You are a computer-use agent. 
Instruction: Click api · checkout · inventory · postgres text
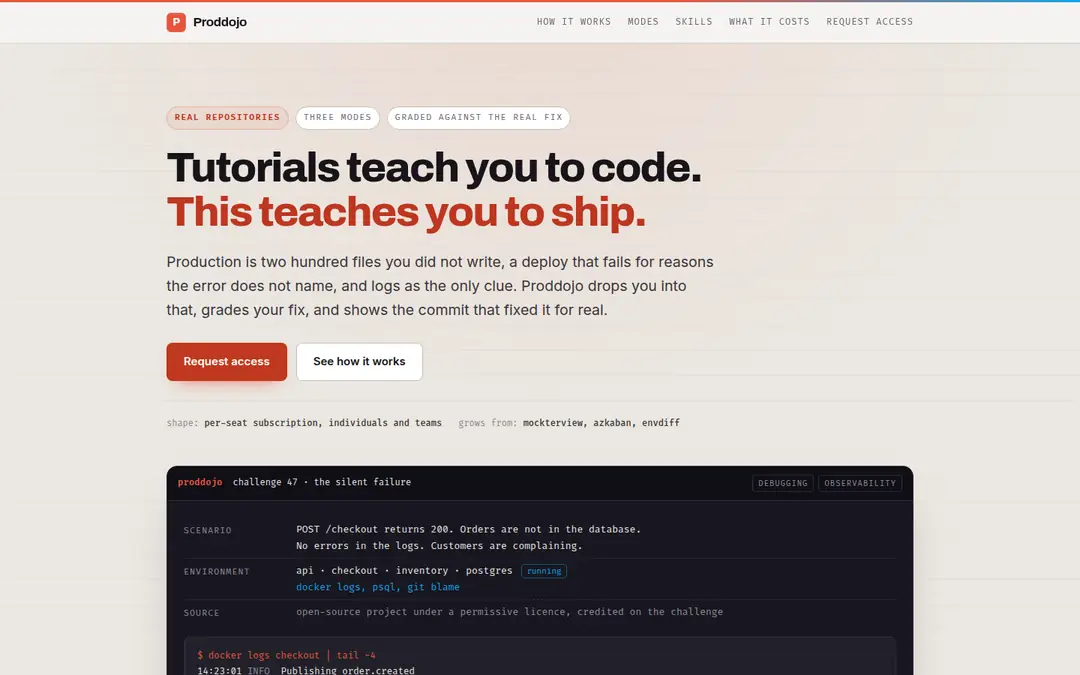point(404,571)
